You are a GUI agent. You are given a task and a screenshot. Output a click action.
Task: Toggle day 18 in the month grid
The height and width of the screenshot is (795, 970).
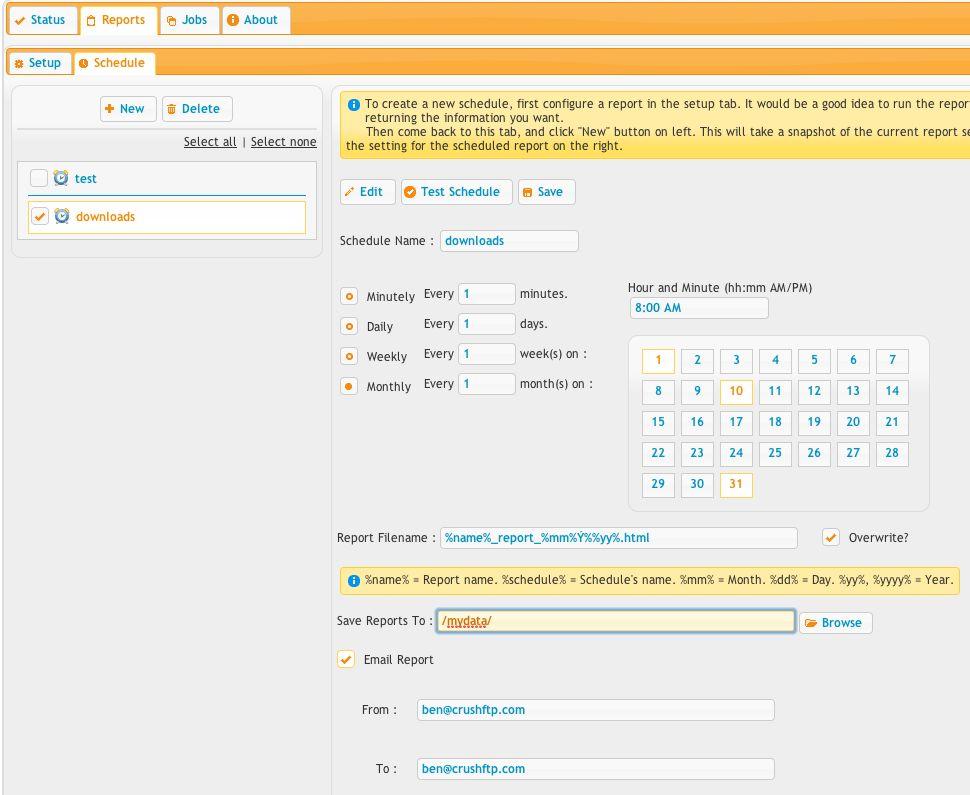coord(775,423)
